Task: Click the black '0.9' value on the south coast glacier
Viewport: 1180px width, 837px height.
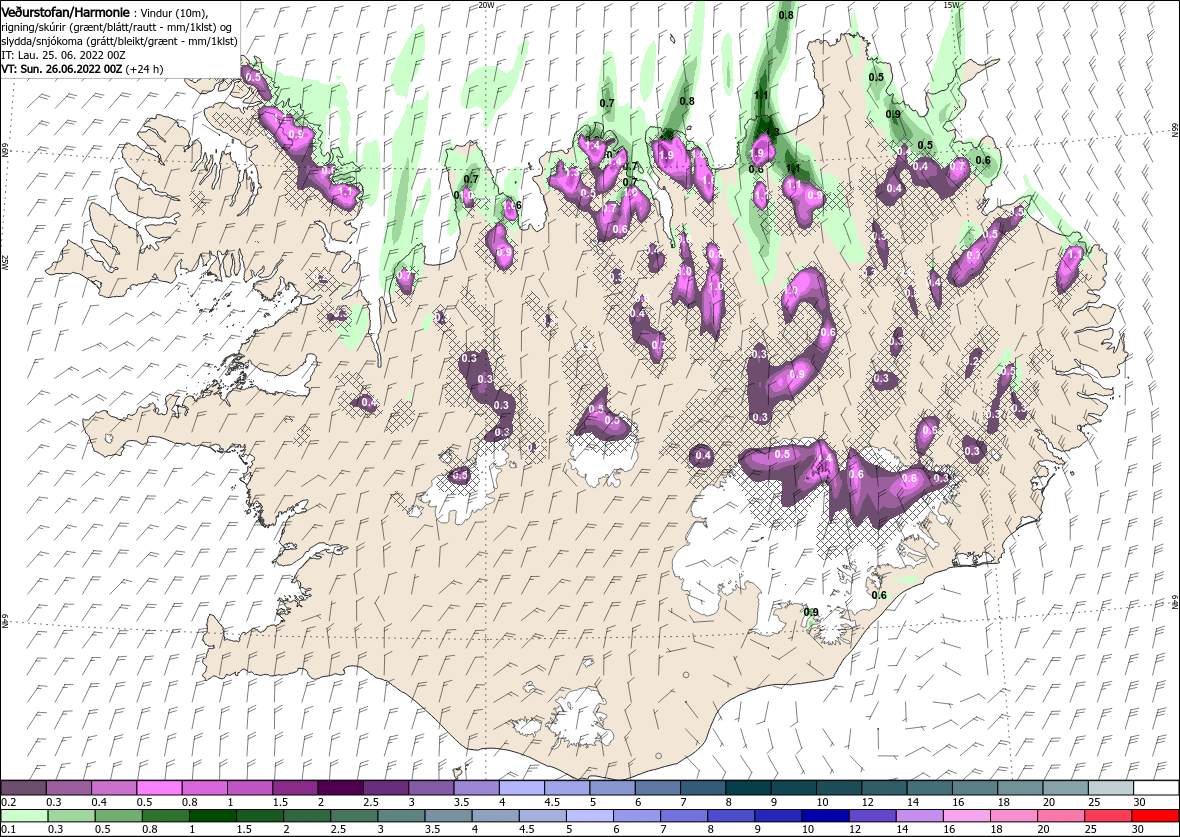Action: tap(810, 612)
